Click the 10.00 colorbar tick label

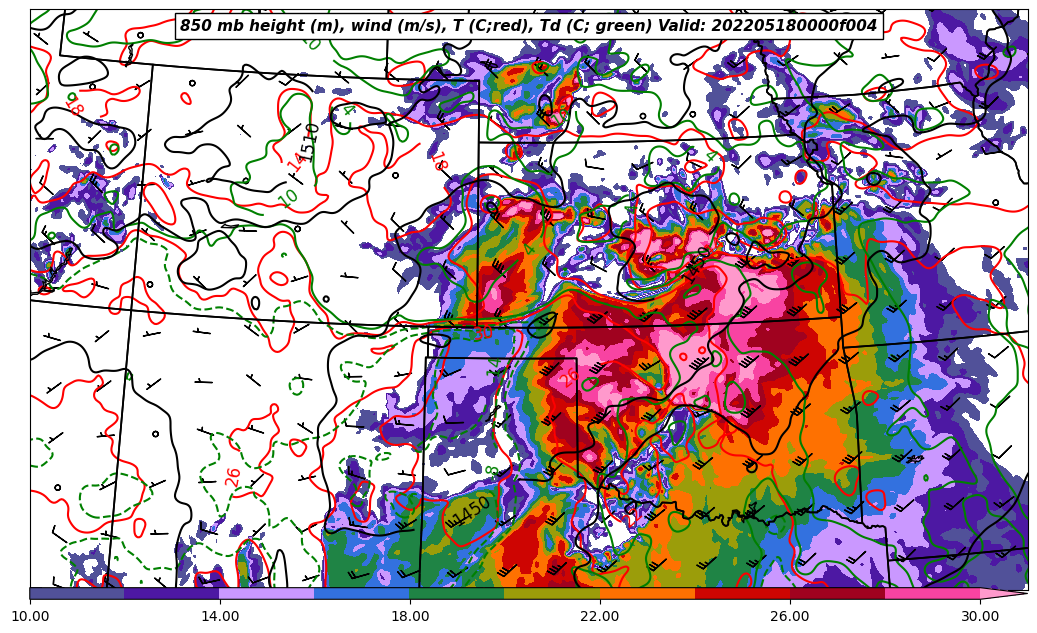[x=30, y=616]
